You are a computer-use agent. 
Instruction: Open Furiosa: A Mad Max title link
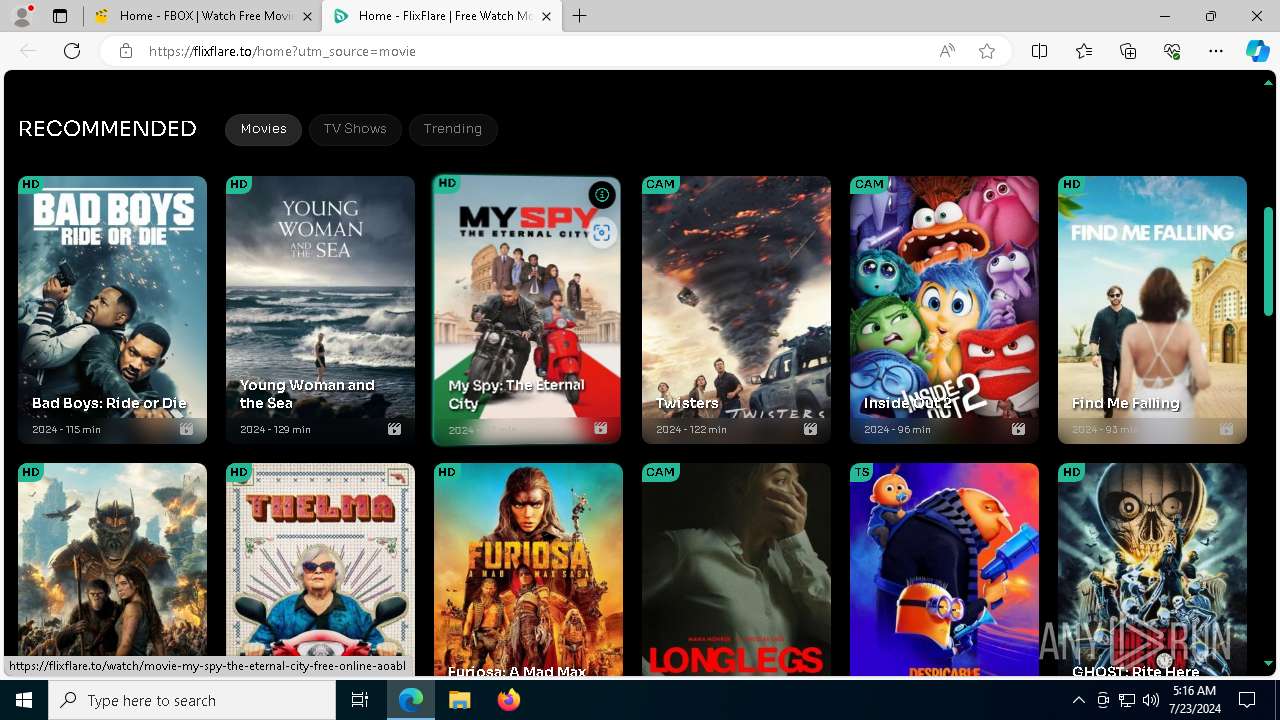click(x=517, y=672)
